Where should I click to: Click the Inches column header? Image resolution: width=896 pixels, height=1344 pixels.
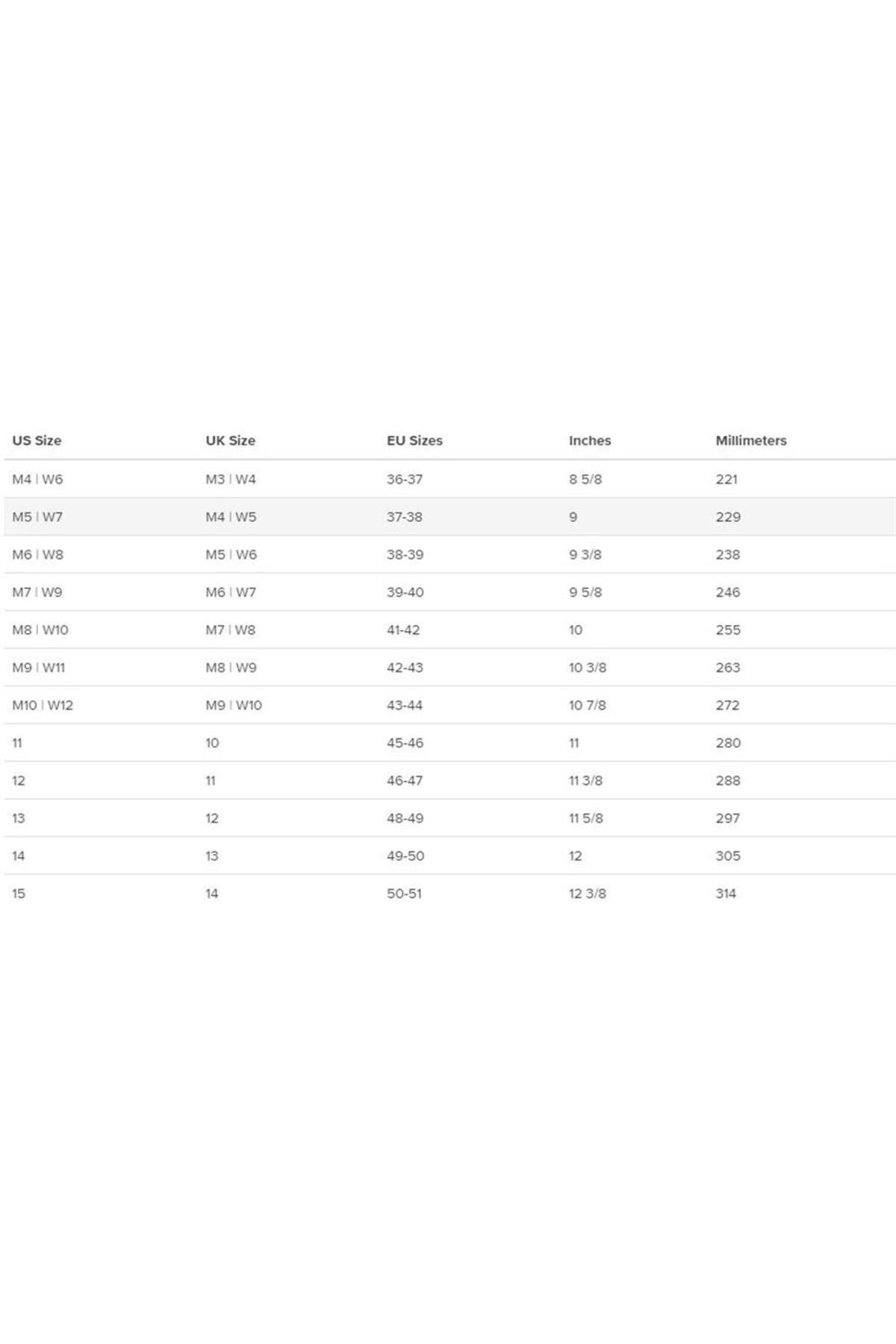click(x=590, y=441)
